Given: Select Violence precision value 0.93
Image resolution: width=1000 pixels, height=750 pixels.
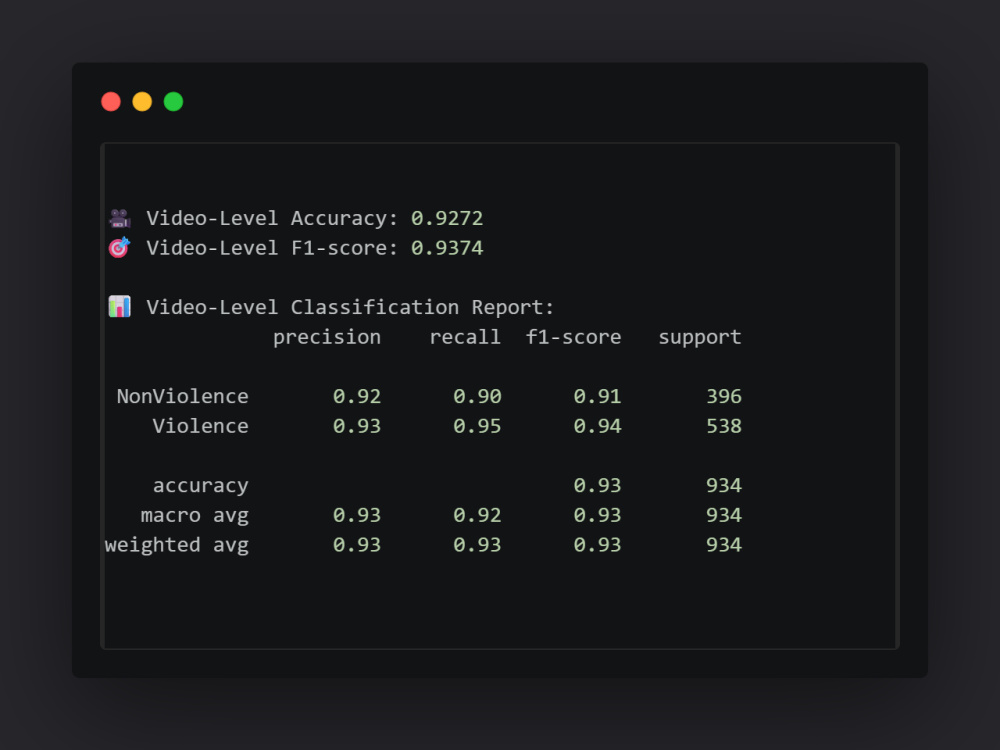Looking at the screenshot, I should coord(357,425).
